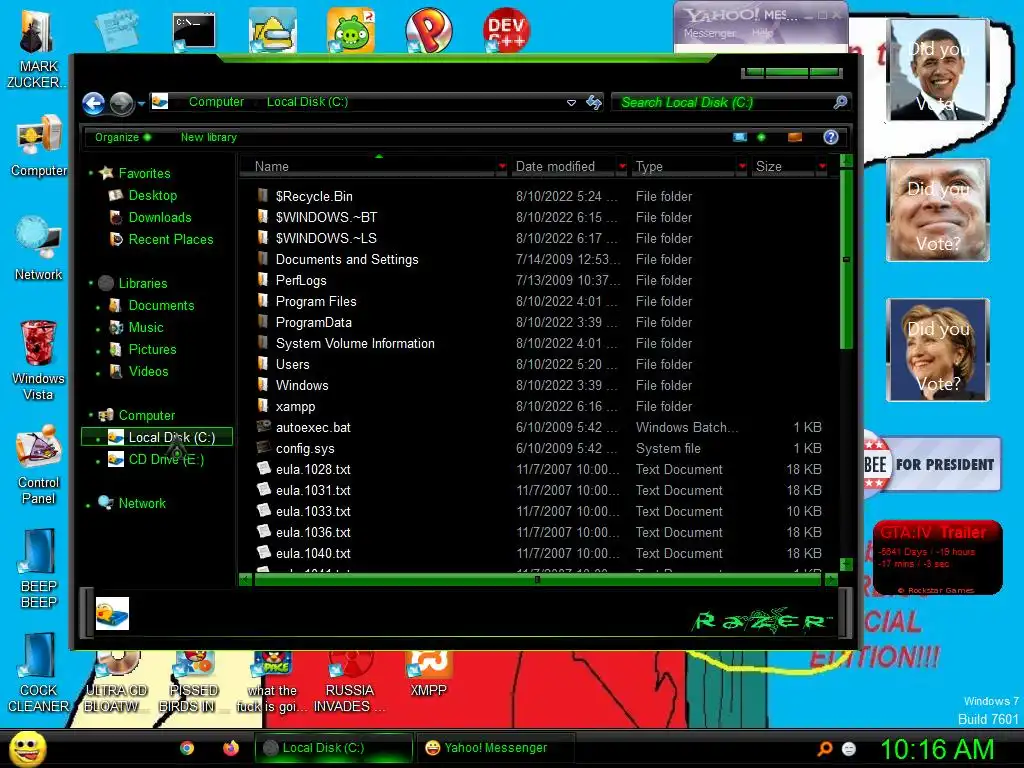Screen dimensions: 1024x768
Task: Select the Windows folder icon
Action: (263, 385)
